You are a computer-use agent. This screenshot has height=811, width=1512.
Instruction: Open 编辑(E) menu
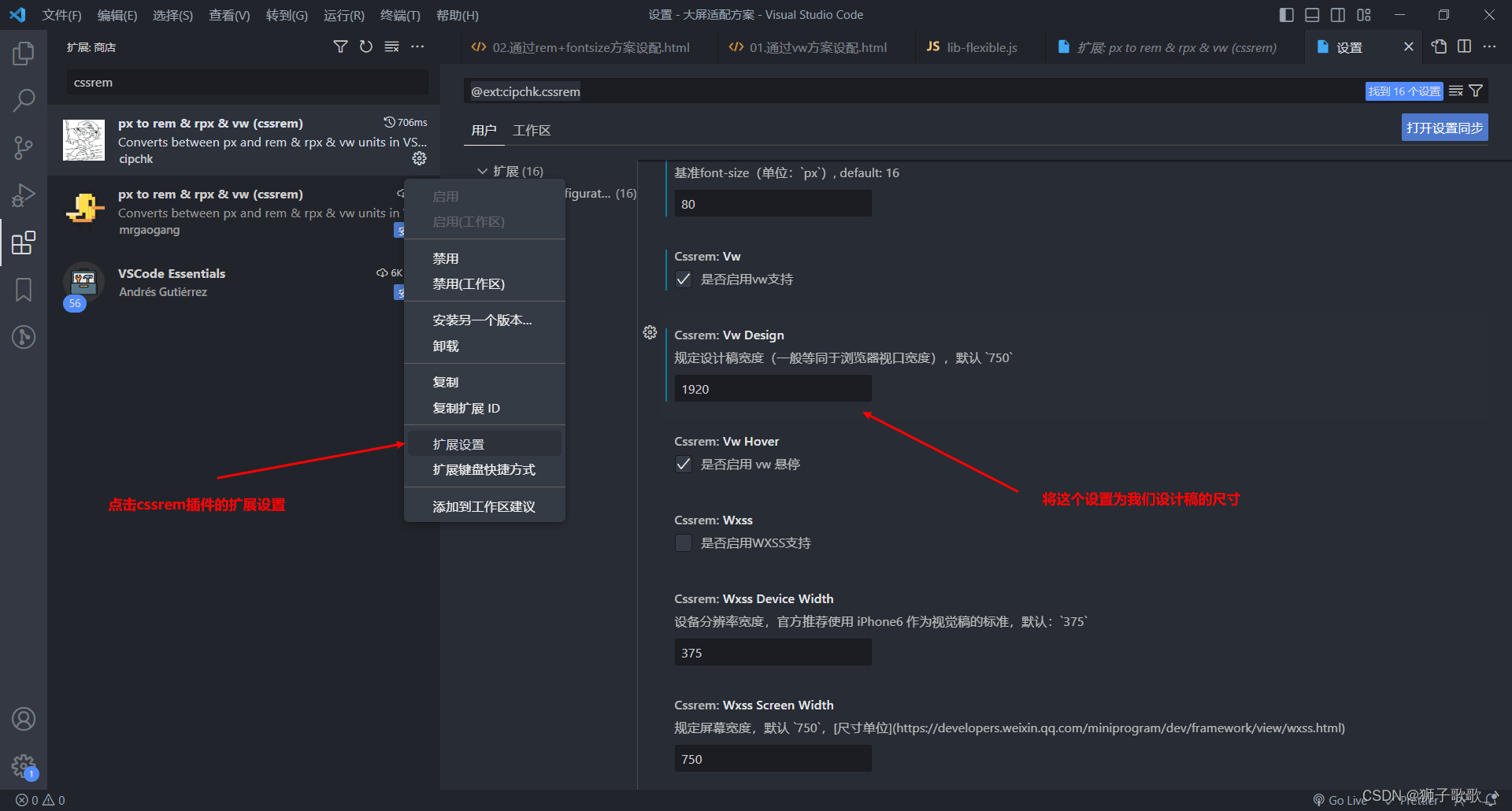point(117,15)
